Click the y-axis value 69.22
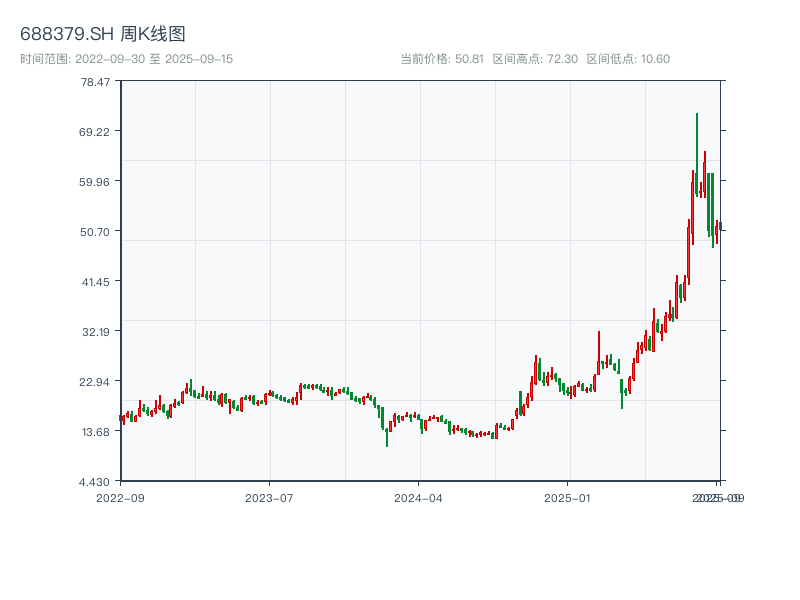This screenshot has height=600, width=800. 94,132
